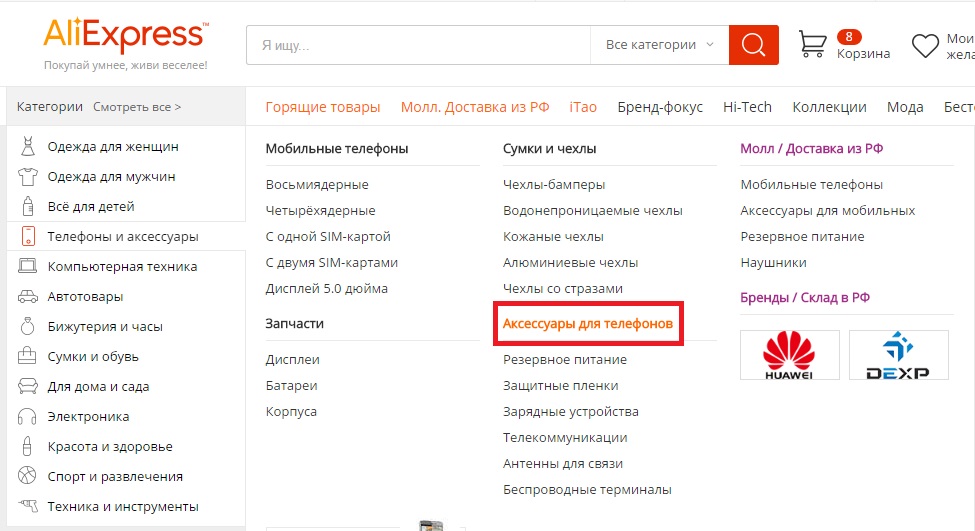
Task: Focus the Я ищу search field
Action: tap(418, 45)
